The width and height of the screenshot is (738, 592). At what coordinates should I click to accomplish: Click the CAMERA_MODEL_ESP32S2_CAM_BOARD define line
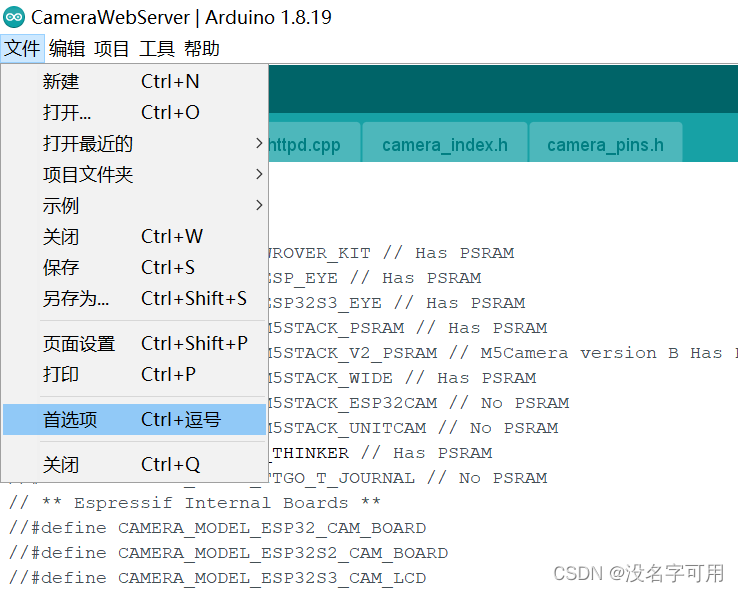tap(228, 553)
